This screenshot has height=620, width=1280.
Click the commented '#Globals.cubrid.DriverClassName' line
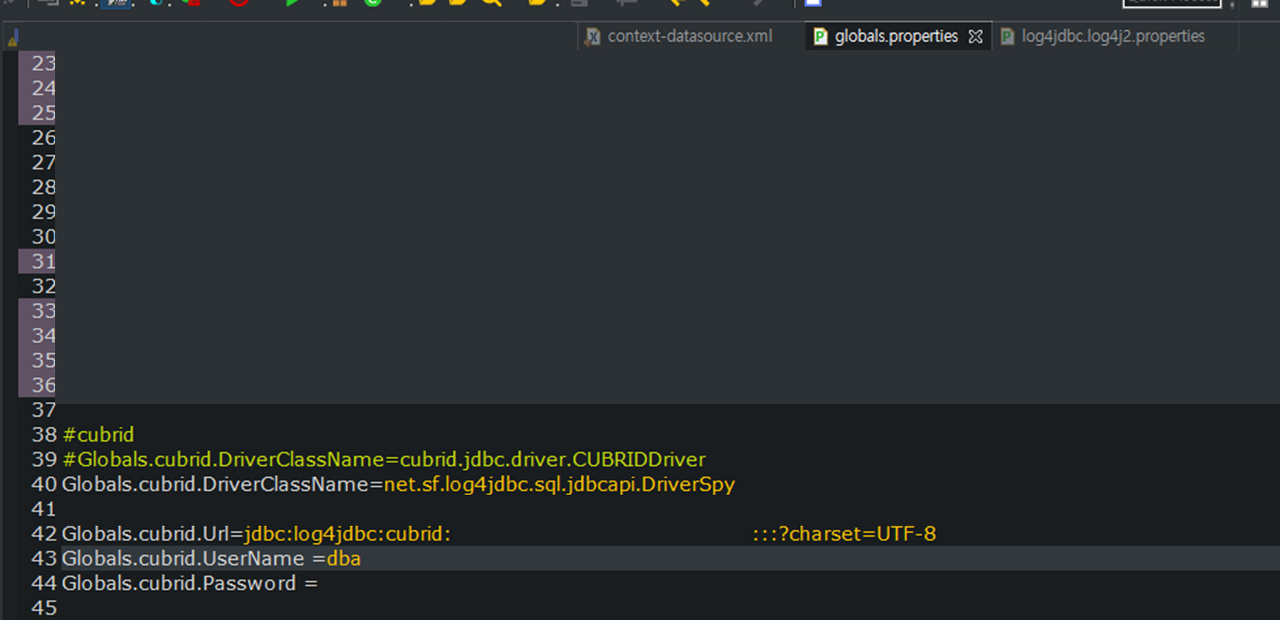(x=384, y=460)
